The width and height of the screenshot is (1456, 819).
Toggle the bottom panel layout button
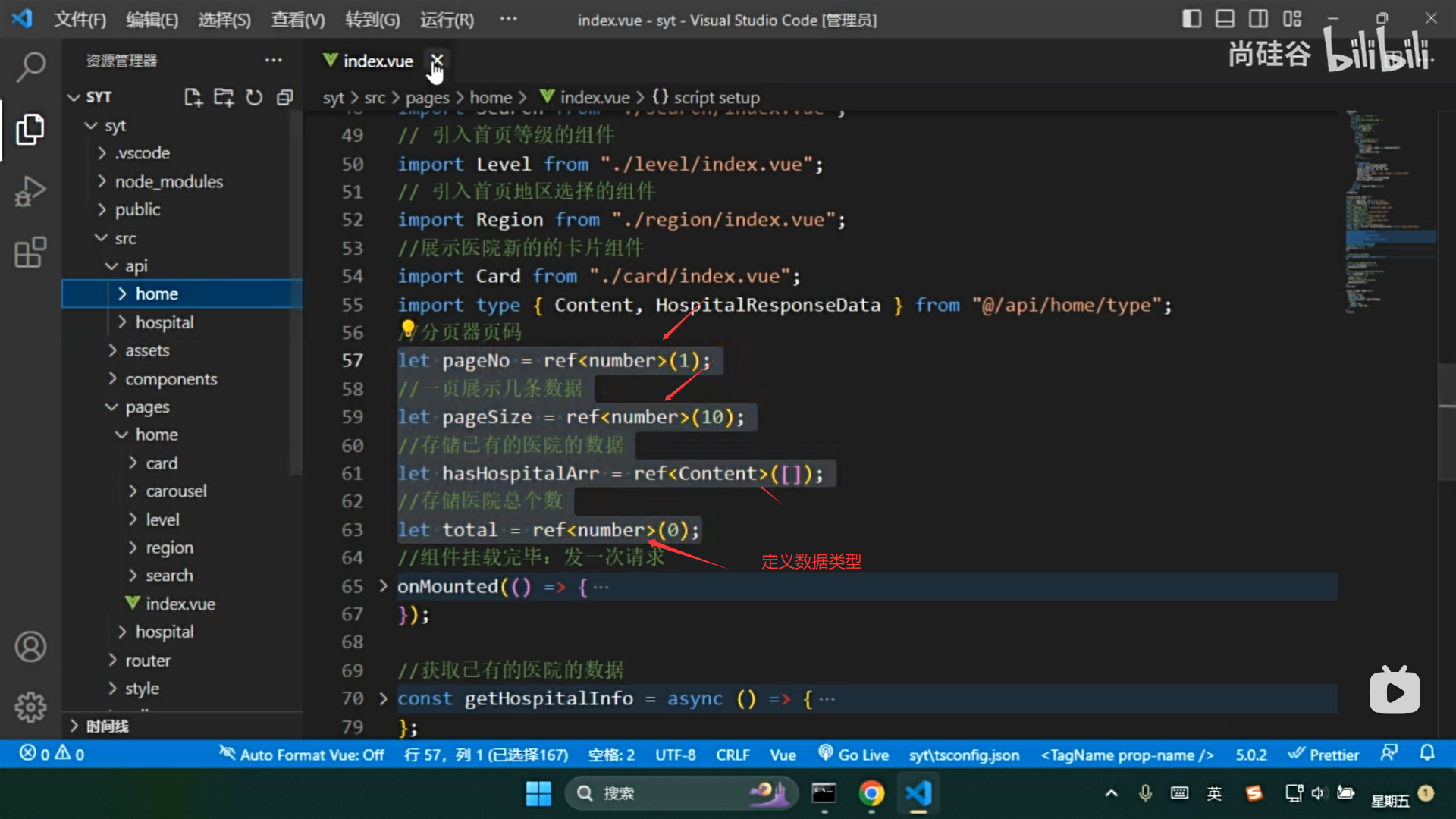click(1225, 19)
